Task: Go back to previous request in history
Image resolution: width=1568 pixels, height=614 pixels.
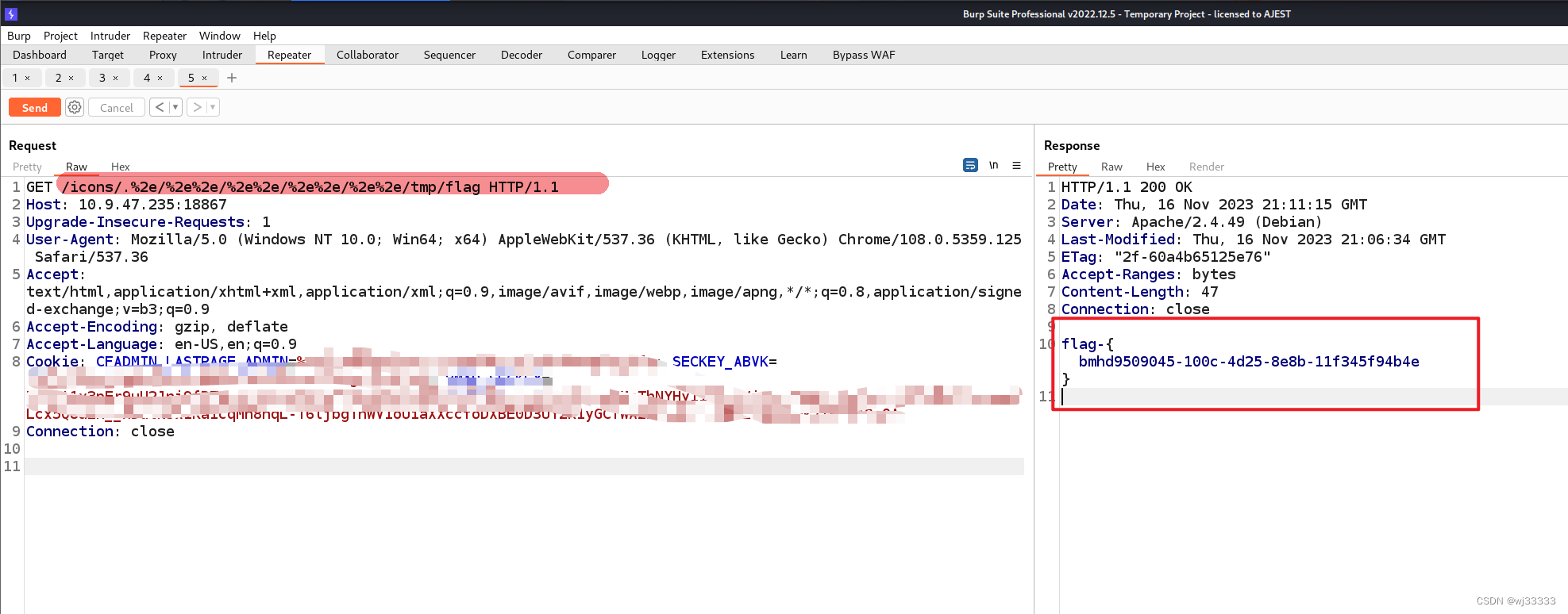Action: pos(160,107)
